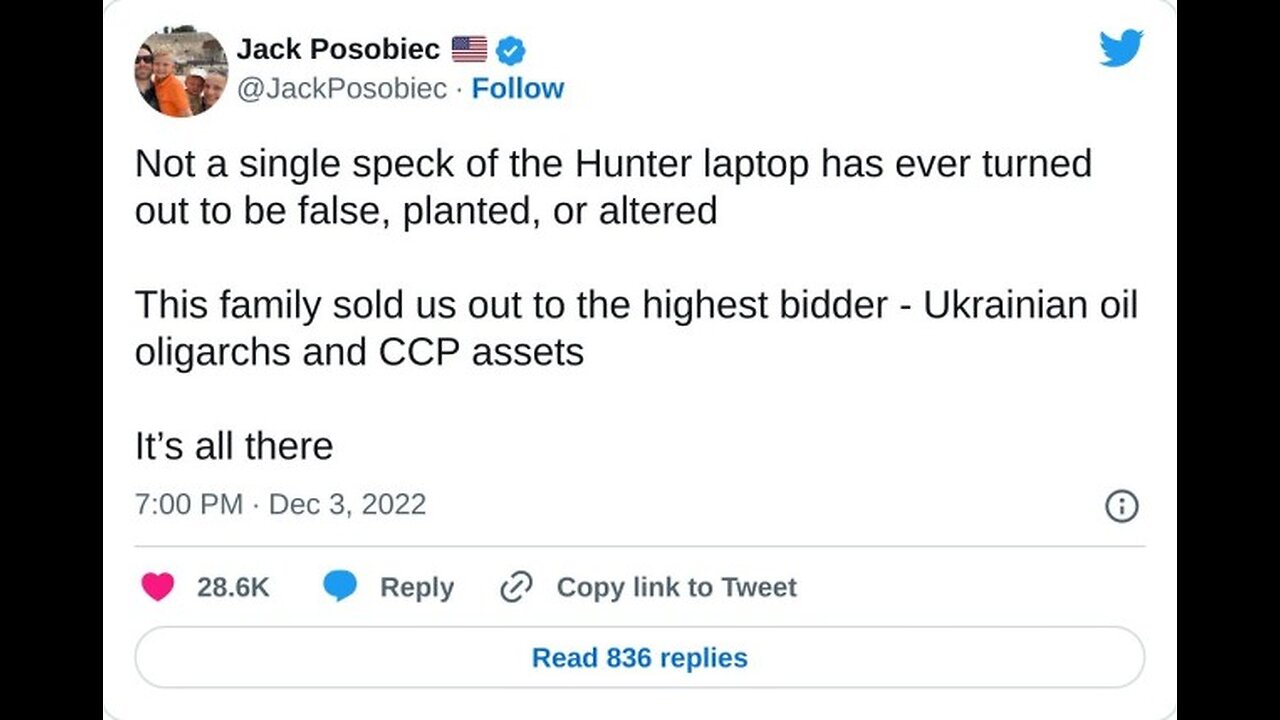
Task: Click the heart like icon
Action: [x=157, y=587]
